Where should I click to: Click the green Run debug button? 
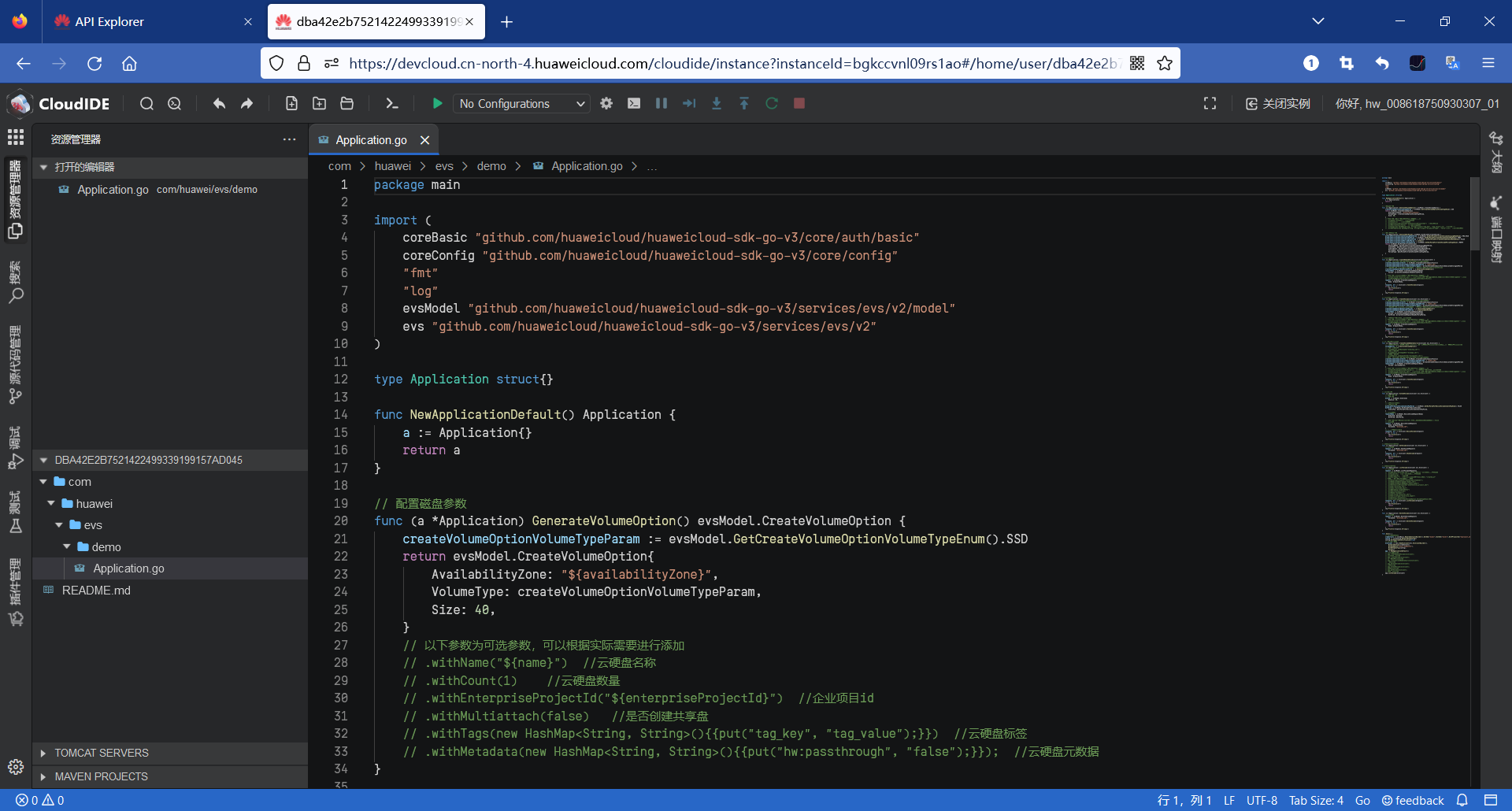(437, 103)
